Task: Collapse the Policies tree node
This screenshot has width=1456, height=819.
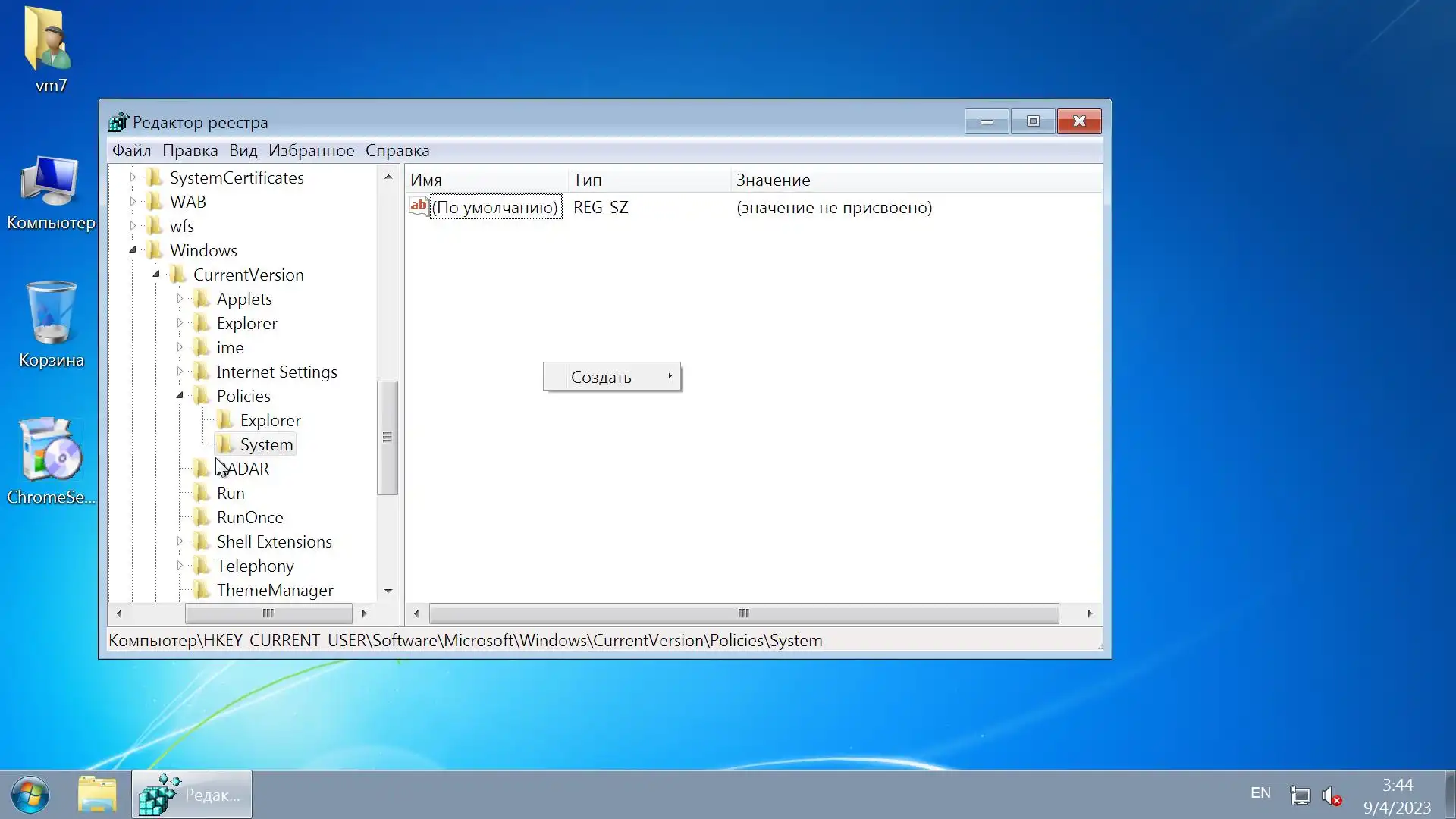Action: click(180, 395)
